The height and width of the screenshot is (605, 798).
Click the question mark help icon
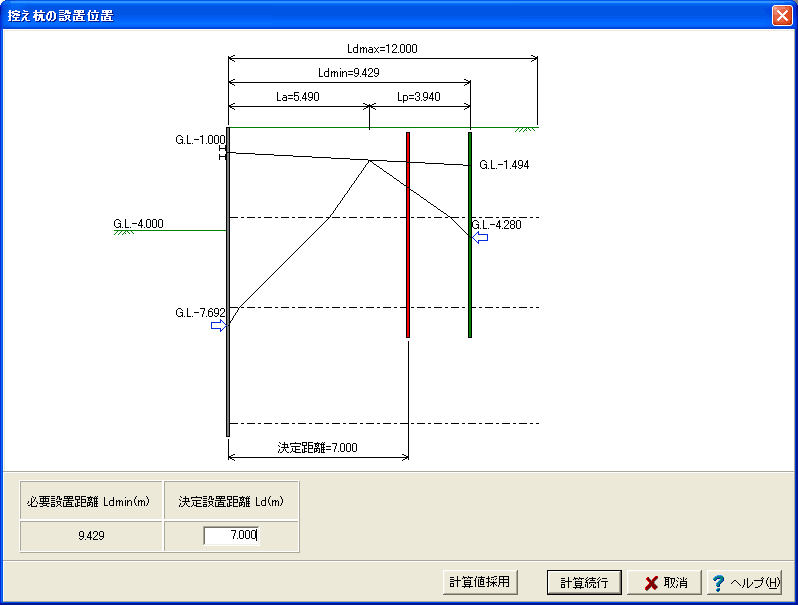(x=718, y=583)
